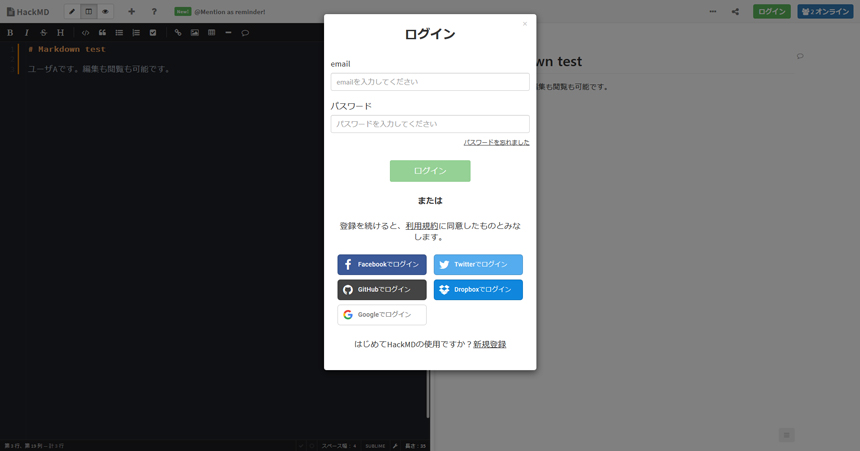Open editor preferences wrench icon
The image size is (860, 451).
click(x=395, y=446)
